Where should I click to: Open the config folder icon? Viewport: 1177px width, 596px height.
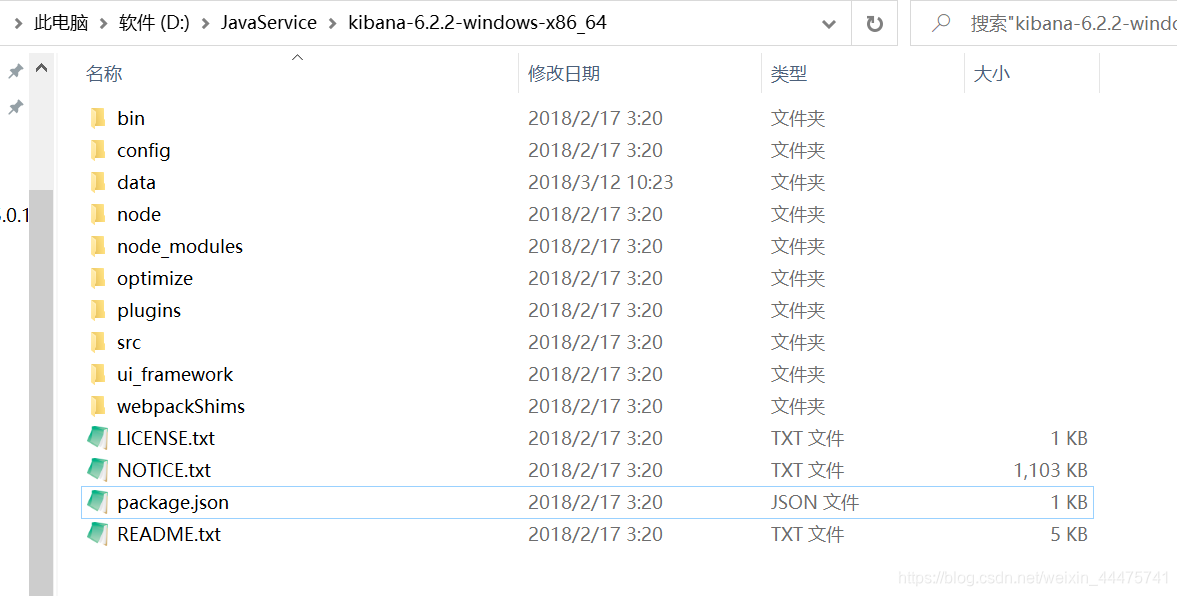pyautogui.click(x=98, y=150)
